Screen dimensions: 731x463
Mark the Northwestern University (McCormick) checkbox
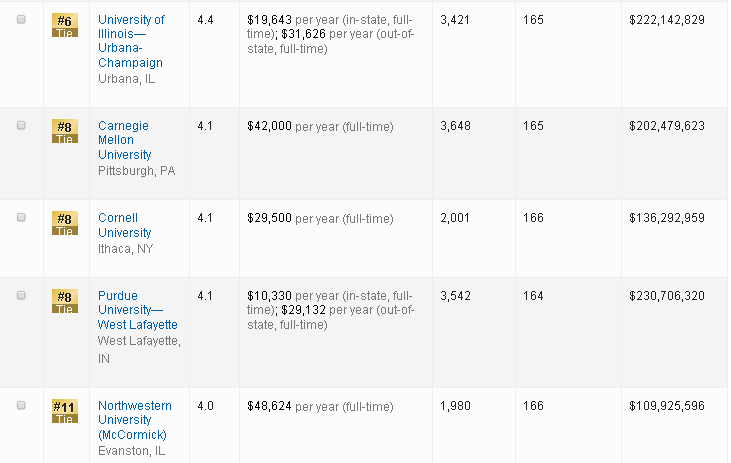tap(22, 406)
